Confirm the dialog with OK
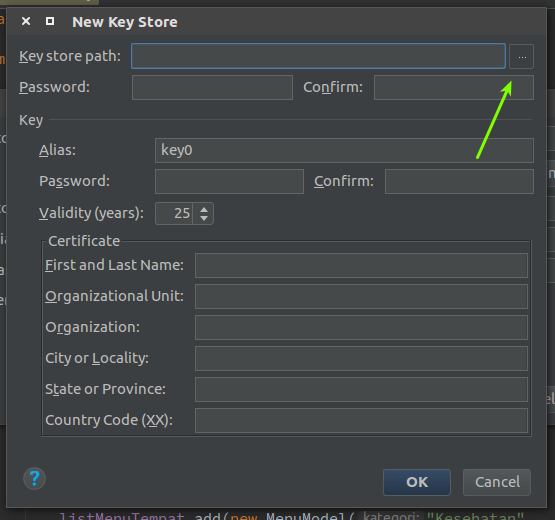 coord(417,482)
